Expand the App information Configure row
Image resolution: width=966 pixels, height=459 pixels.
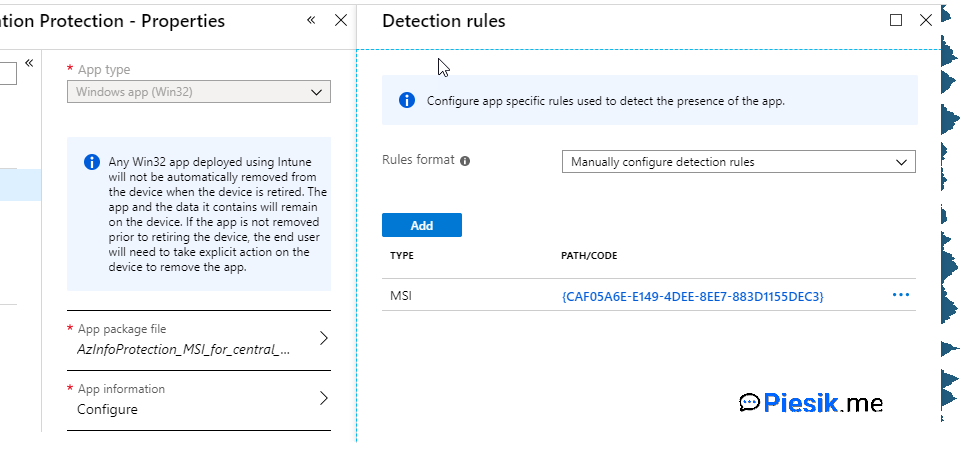(198, 399)
